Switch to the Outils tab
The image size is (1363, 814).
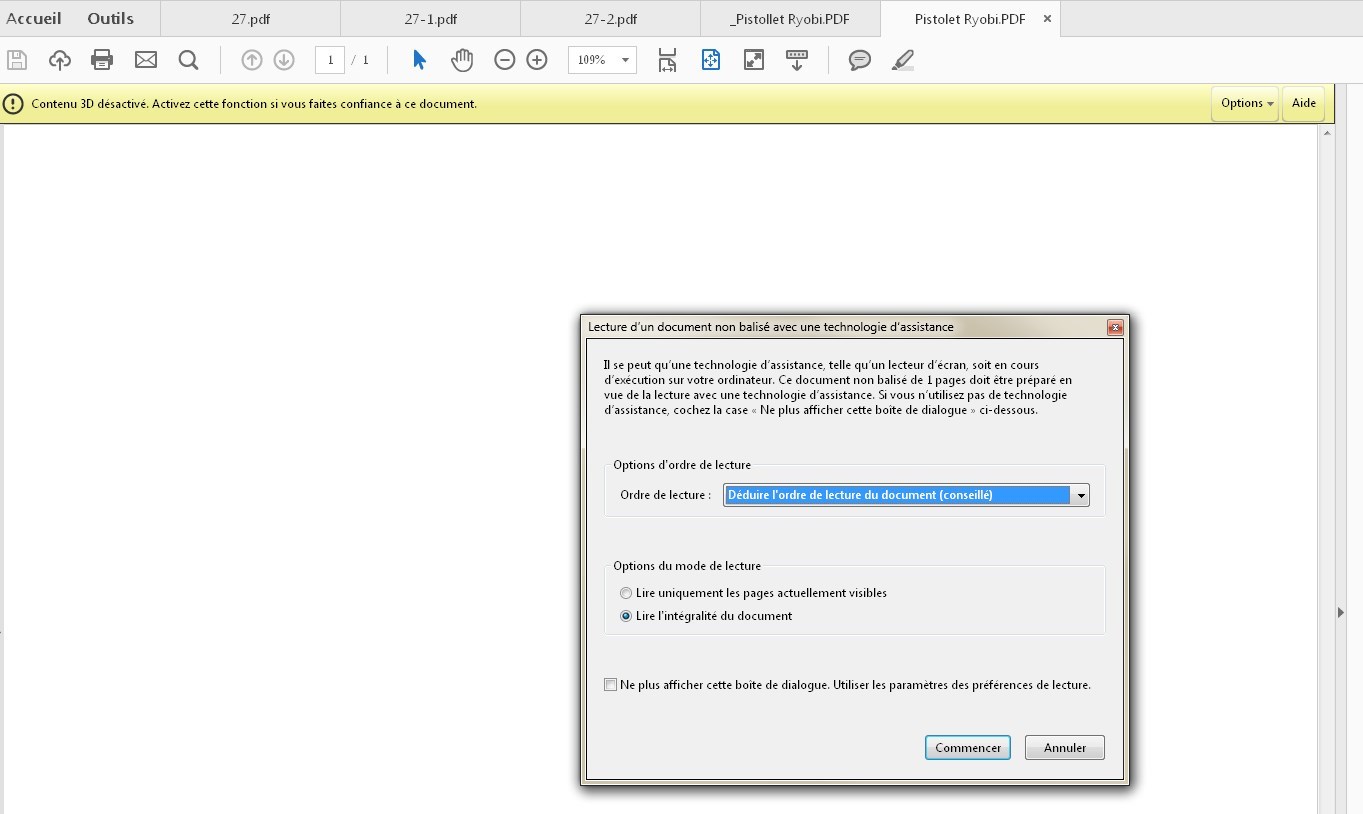point(110,18)
